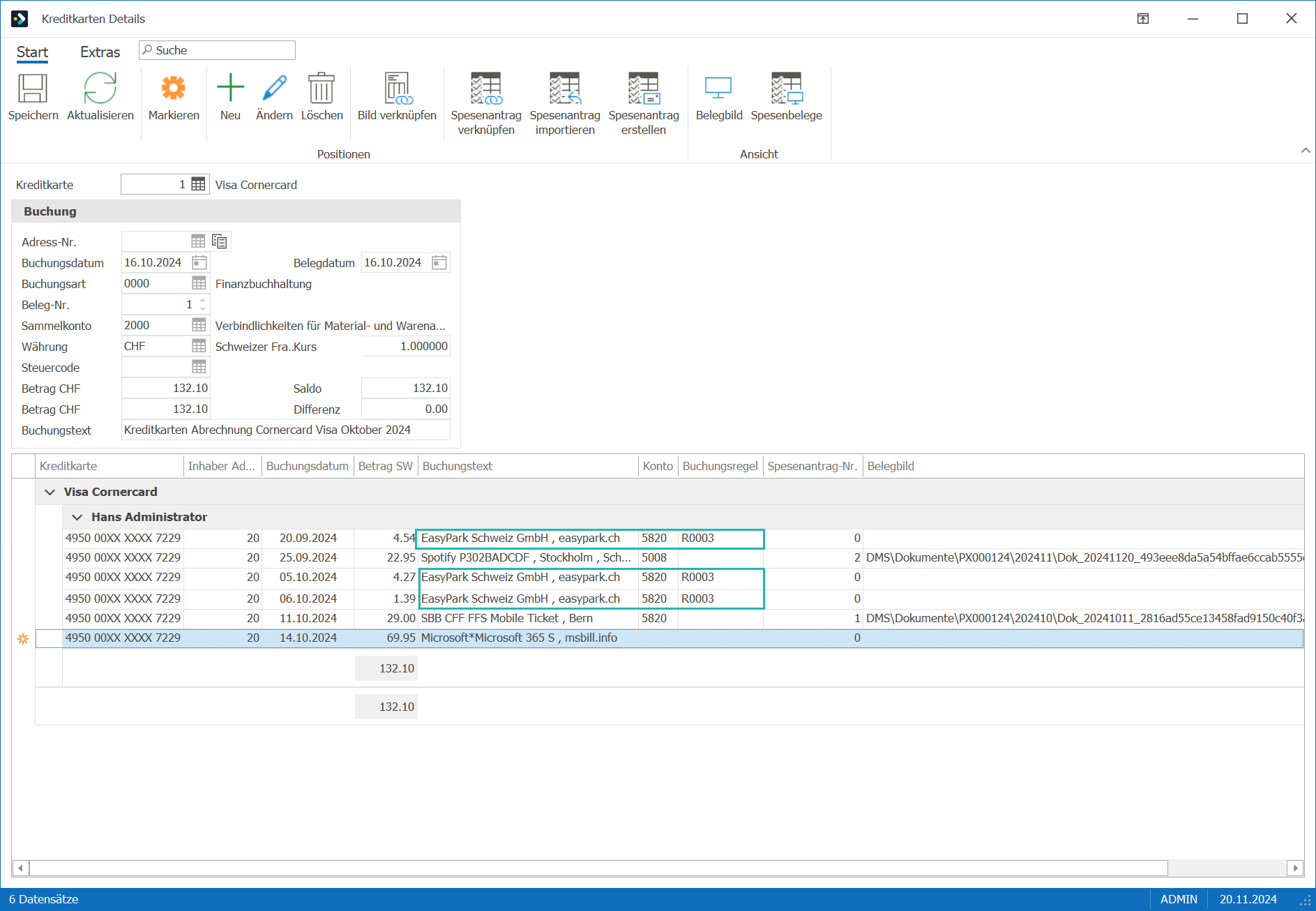Screen dimensions: 1316x911
Task: Click the horizontal scrollbar thumb
Action: pos(598,868)
